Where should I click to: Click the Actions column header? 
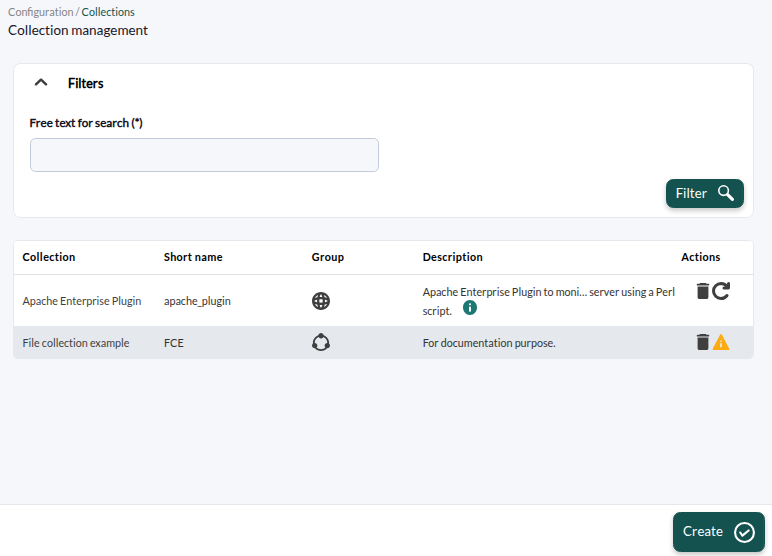(701, 257)
